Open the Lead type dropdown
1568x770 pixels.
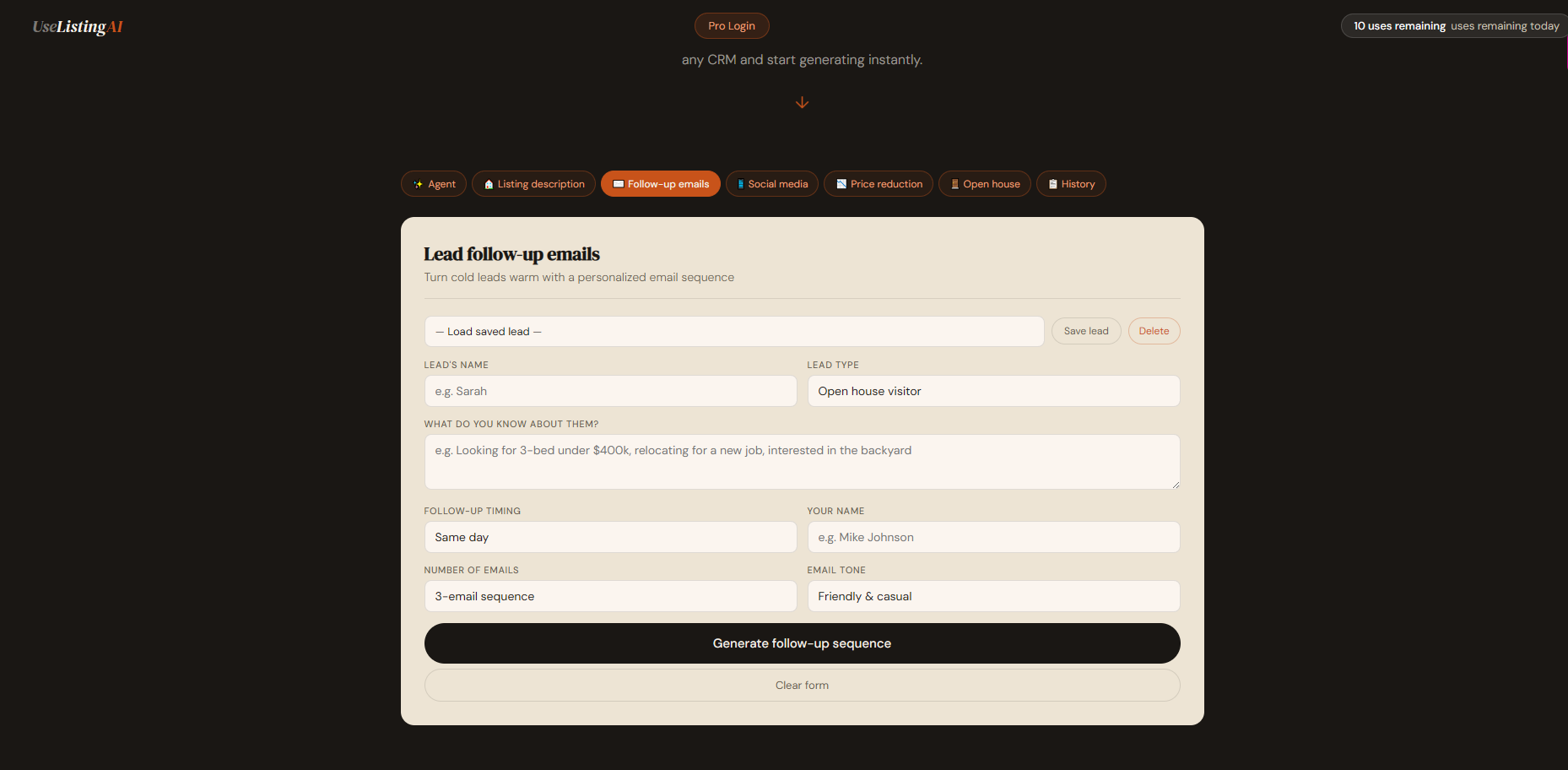tap(993, 391)
